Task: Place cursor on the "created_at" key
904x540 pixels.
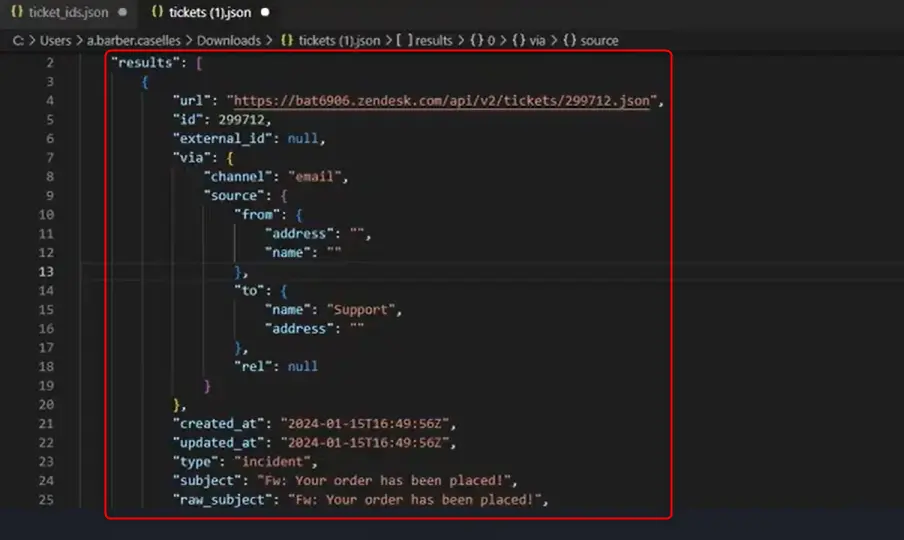Action: point(221,424)
